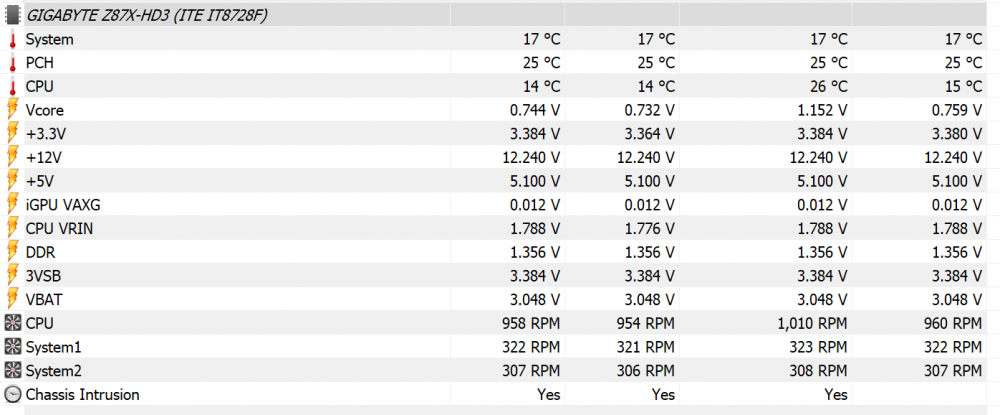Click the lightning bolt icon beside Vcore

point(12,110)
